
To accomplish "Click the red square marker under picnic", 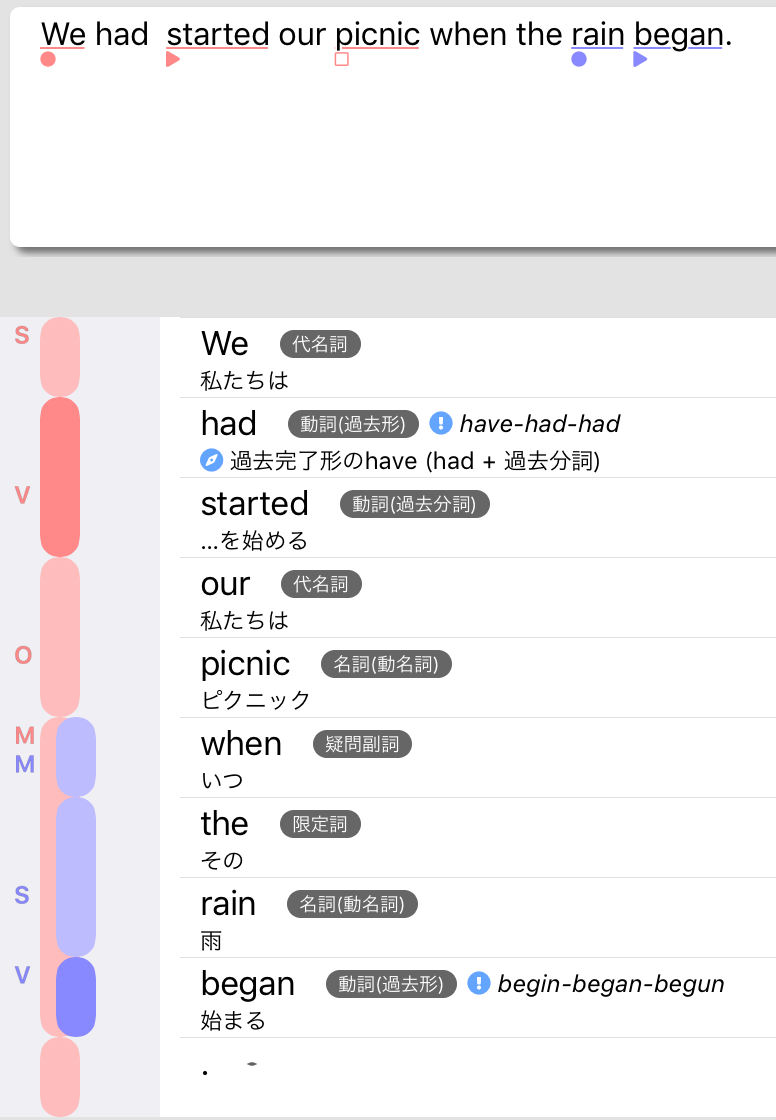I will [x=342, y=59].
